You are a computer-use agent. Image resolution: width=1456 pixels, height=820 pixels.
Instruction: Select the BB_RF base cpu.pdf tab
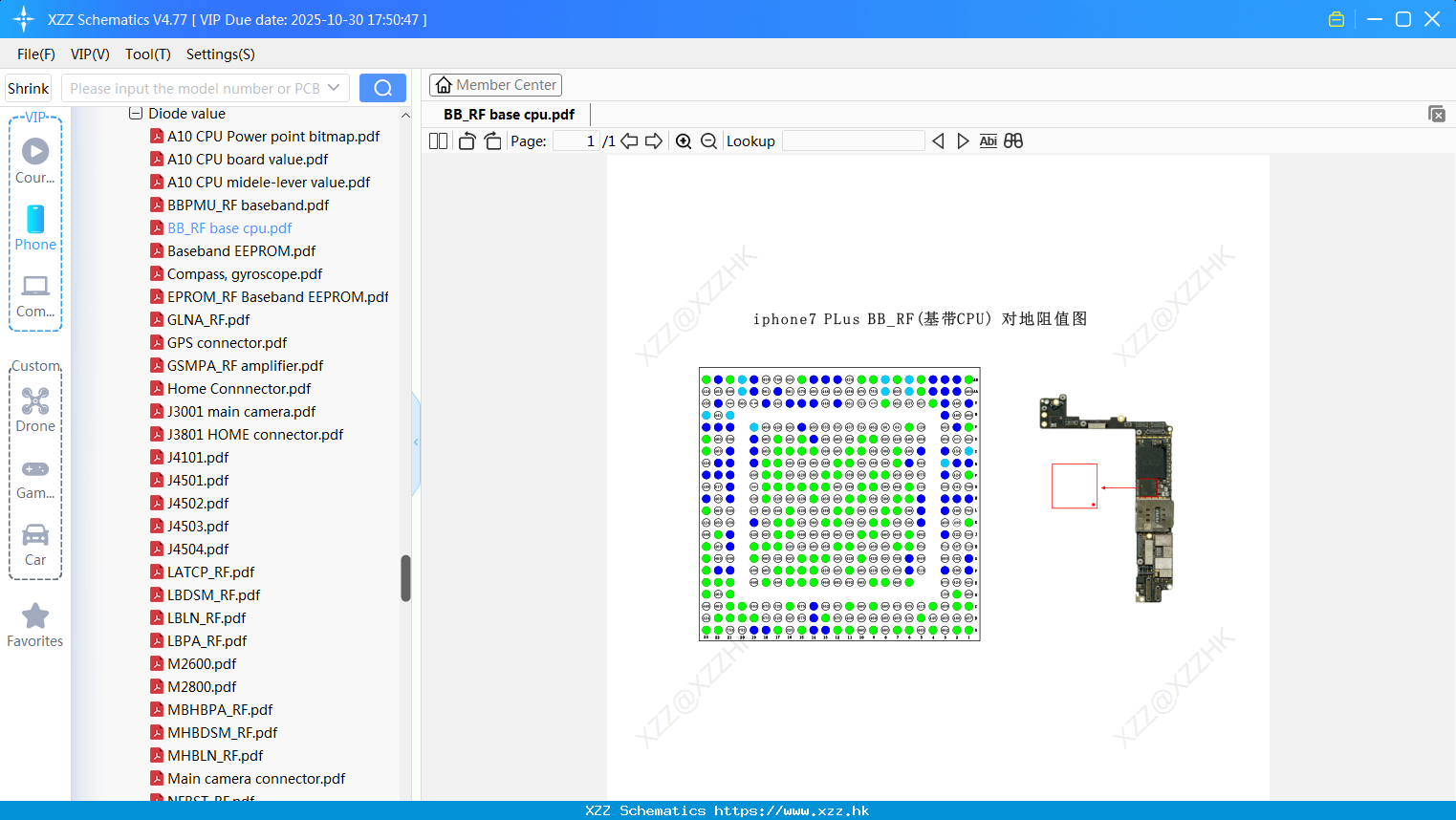[509, 114]
